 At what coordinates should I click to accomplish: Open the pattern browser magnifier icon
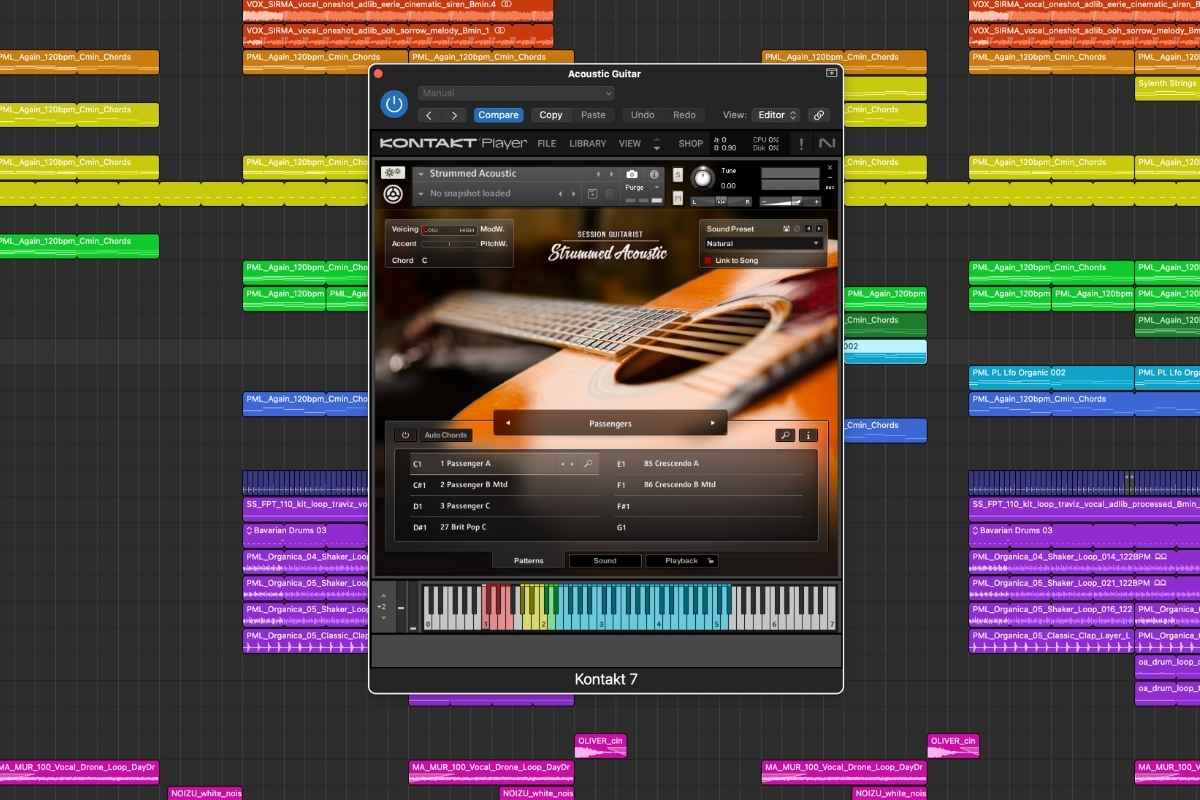786,435
